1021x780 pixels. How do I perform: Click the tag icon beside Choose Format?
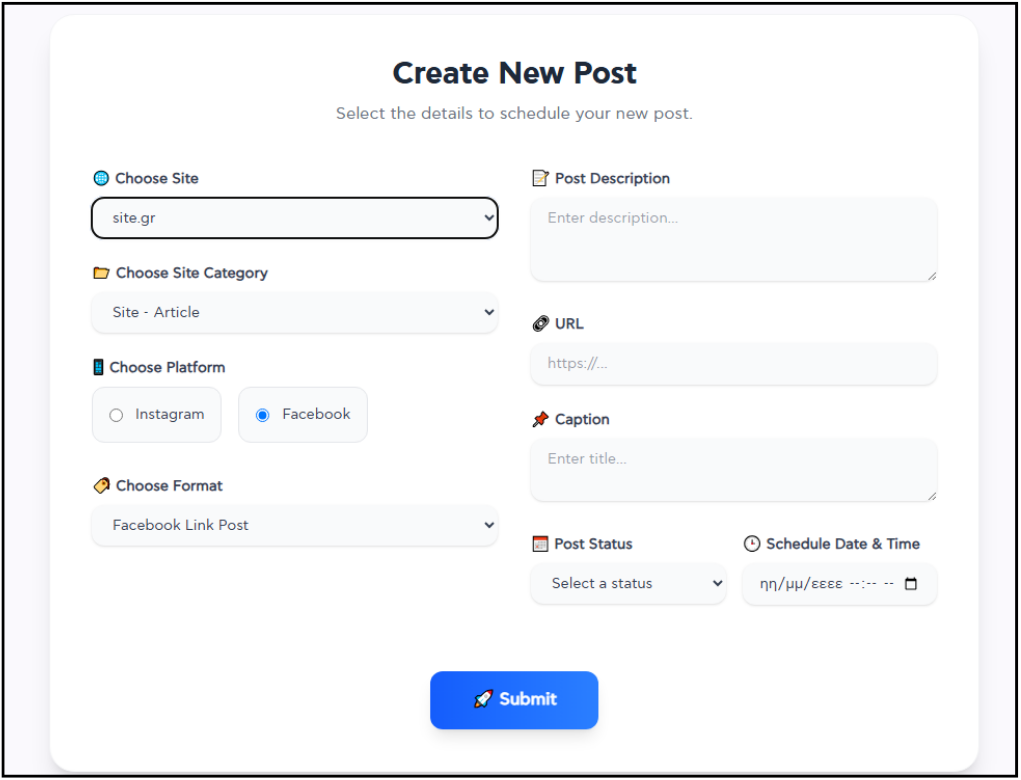[100, 486]
